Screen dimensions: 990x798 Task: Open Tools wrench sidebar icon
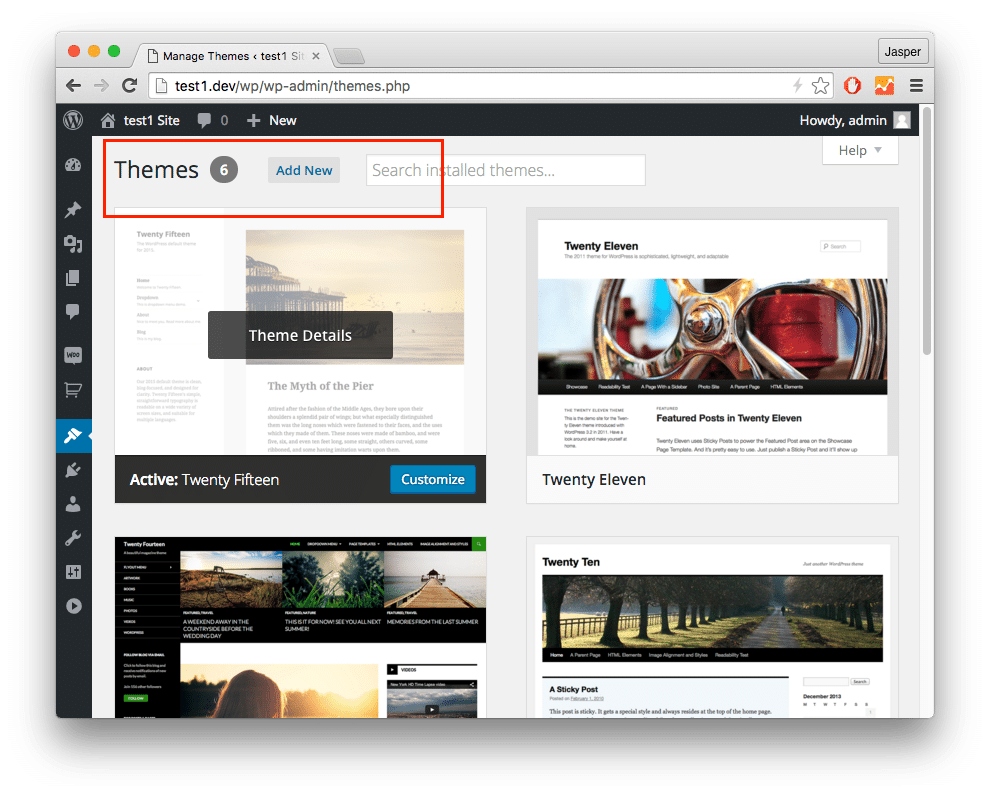click(x=73, y=538)
